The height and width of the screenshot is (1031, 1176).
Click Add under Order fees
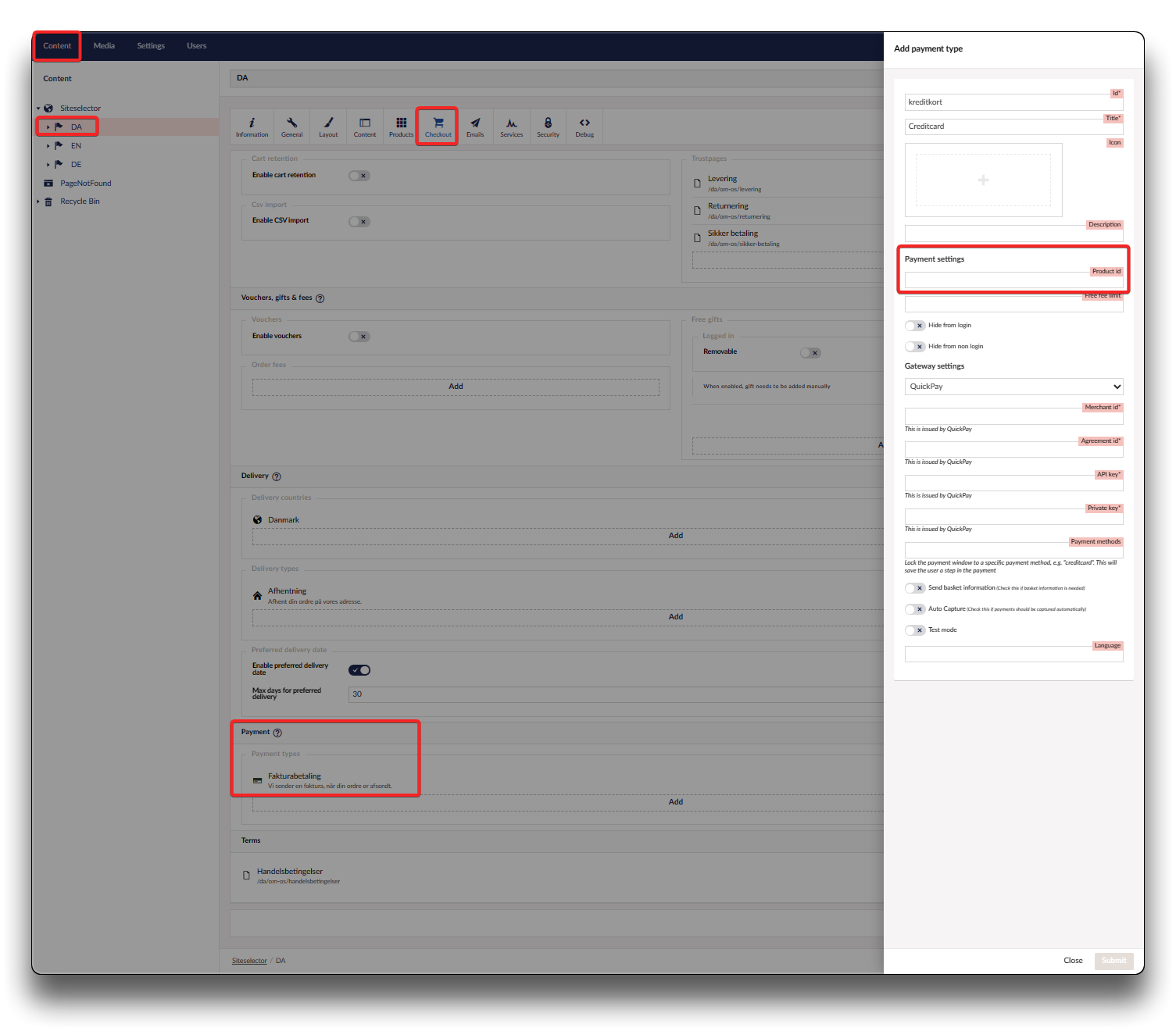point(456,387)
